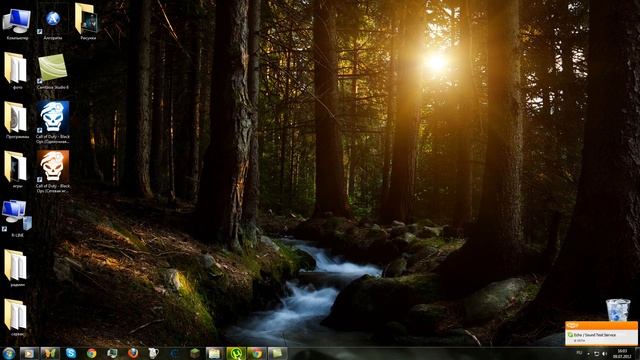Launch Minecraft grass block taskbar icon

tap(195, 353)
